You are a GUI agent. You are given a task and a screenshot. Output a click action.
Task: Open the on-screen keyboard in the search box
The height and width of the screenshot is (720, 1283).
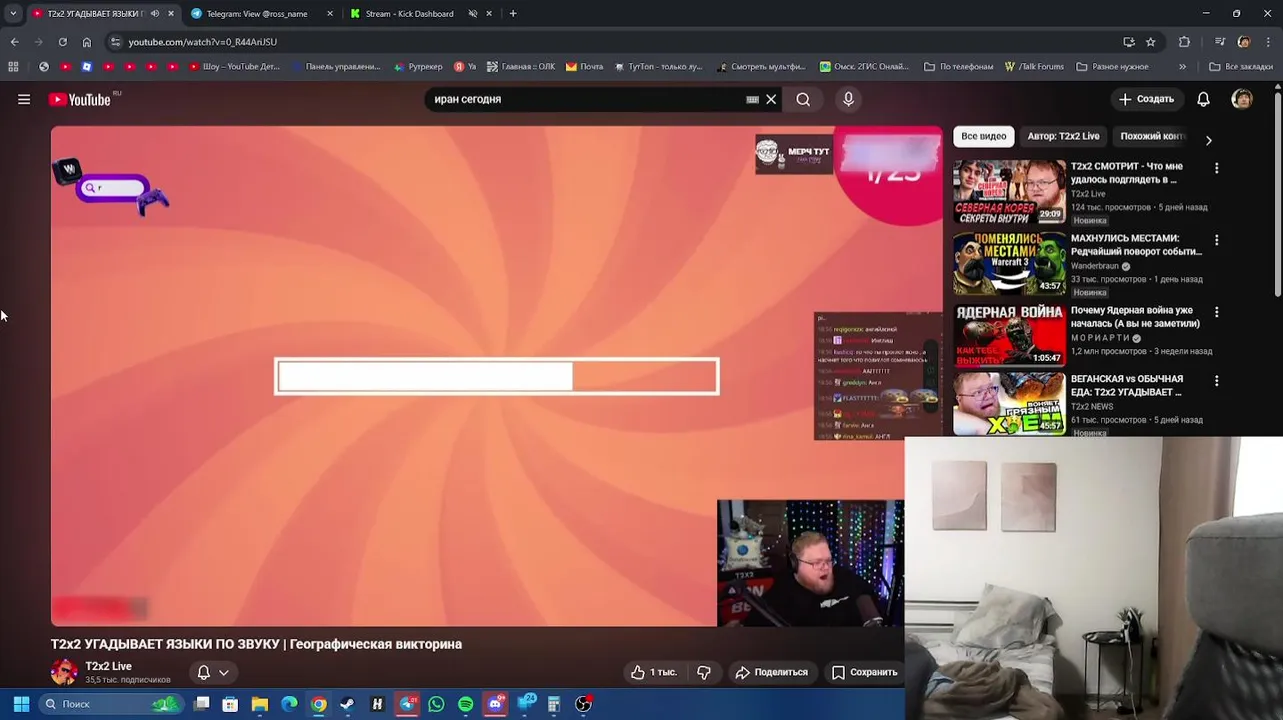coord(752,99)
